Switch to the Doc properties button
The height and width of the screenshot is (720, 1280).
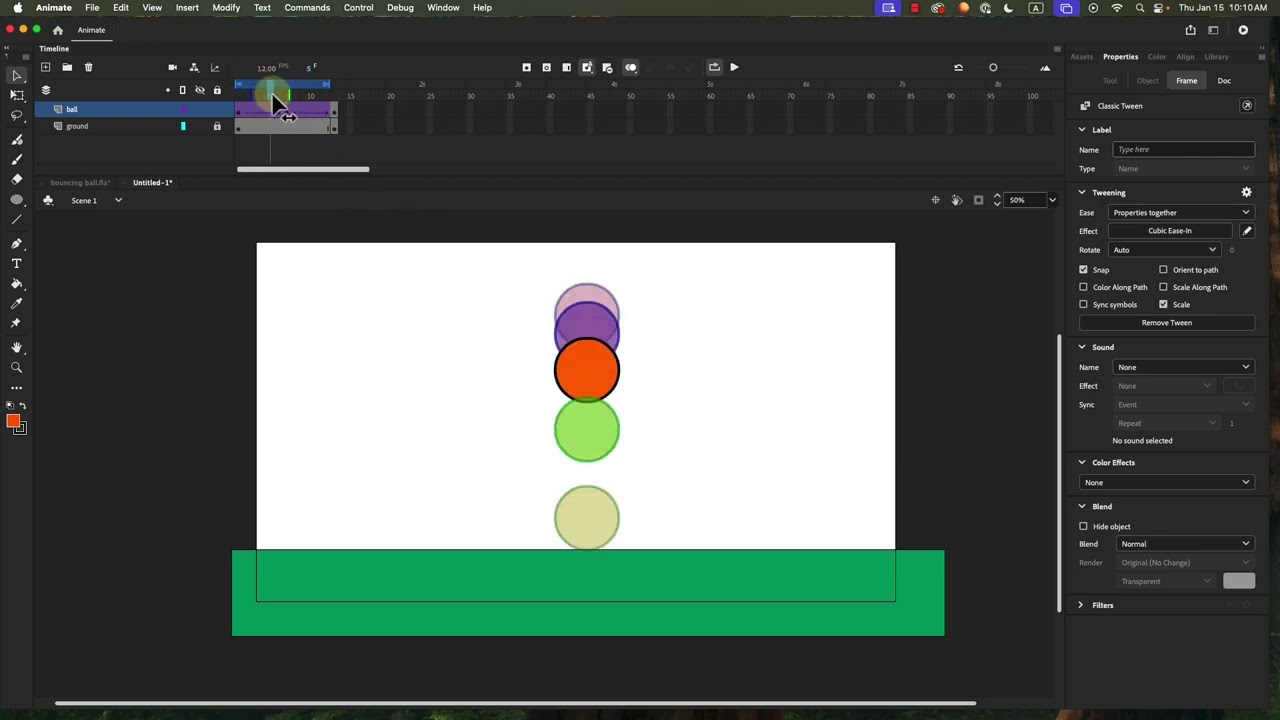[x=1224, y=81]
